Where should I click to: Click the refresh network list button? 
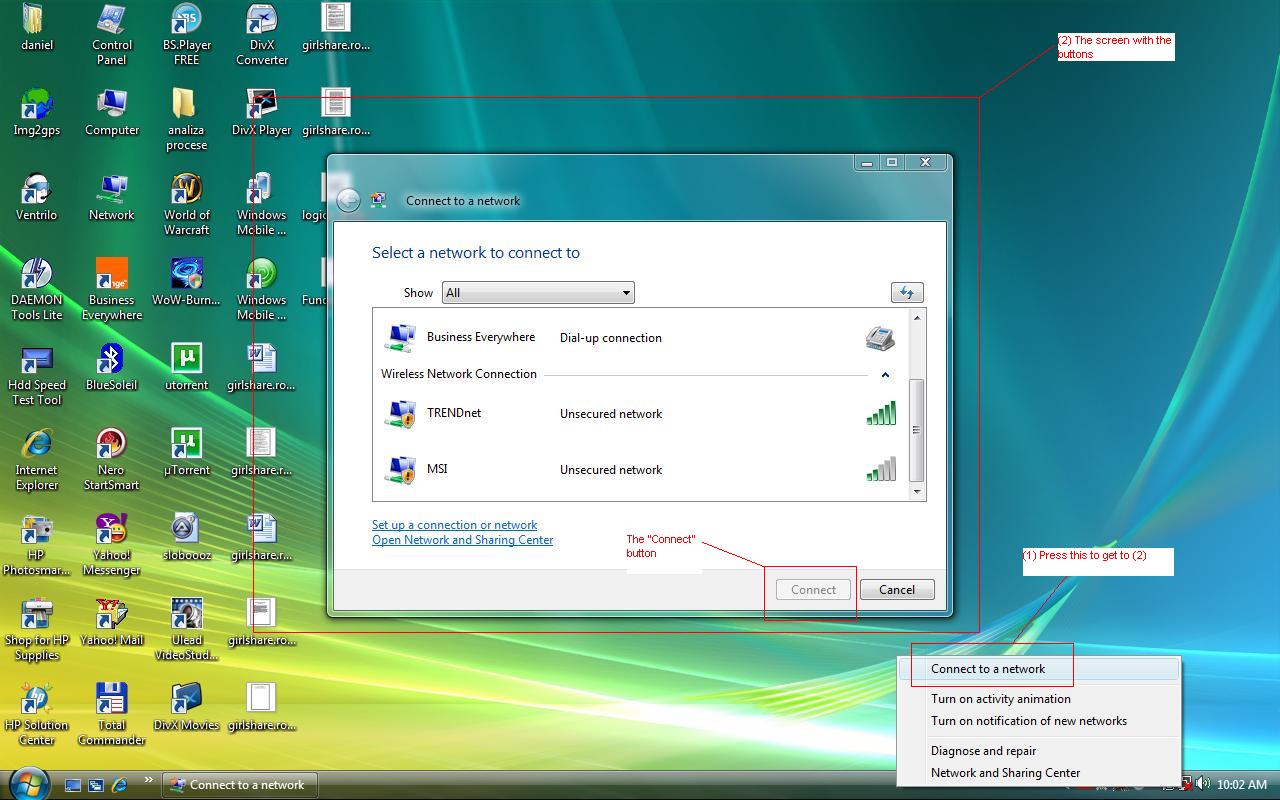pos(907,292)
